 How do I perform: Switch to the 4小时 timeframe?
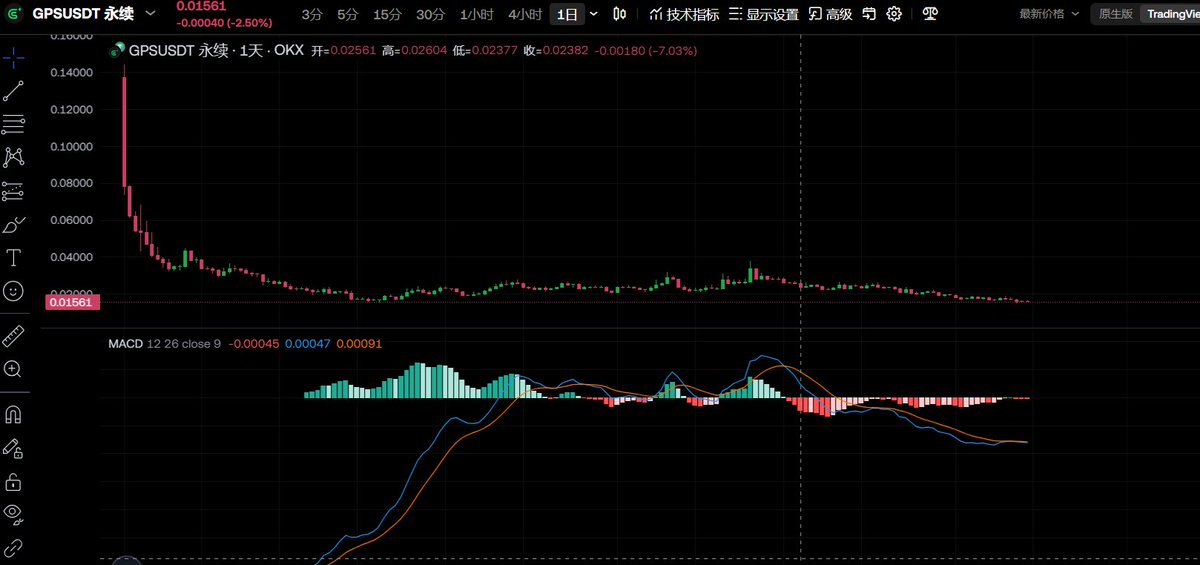(524, 14)
